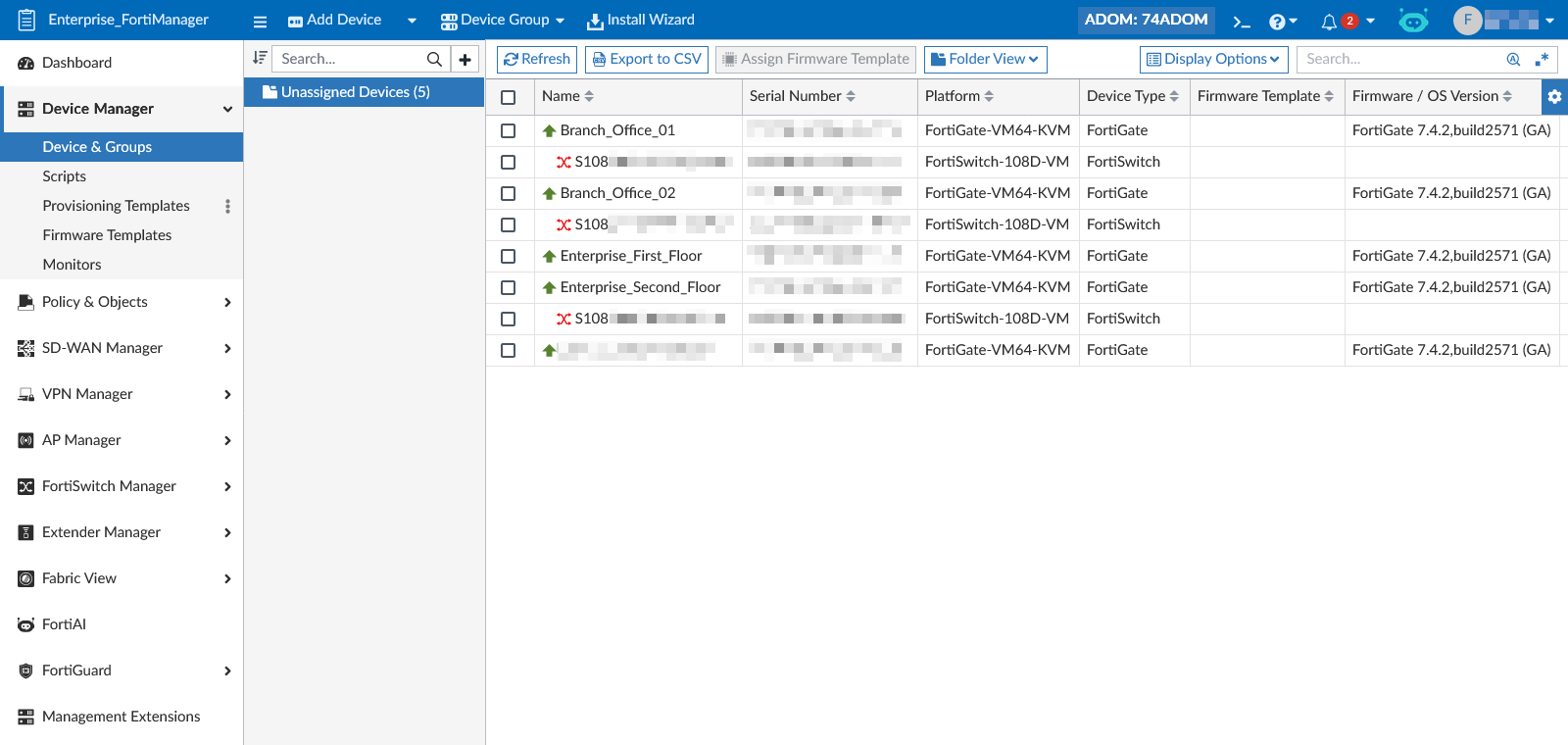The image size is (1568, 745).
Task: Click the sort order icon beside tree search
Action: point(260,58)
